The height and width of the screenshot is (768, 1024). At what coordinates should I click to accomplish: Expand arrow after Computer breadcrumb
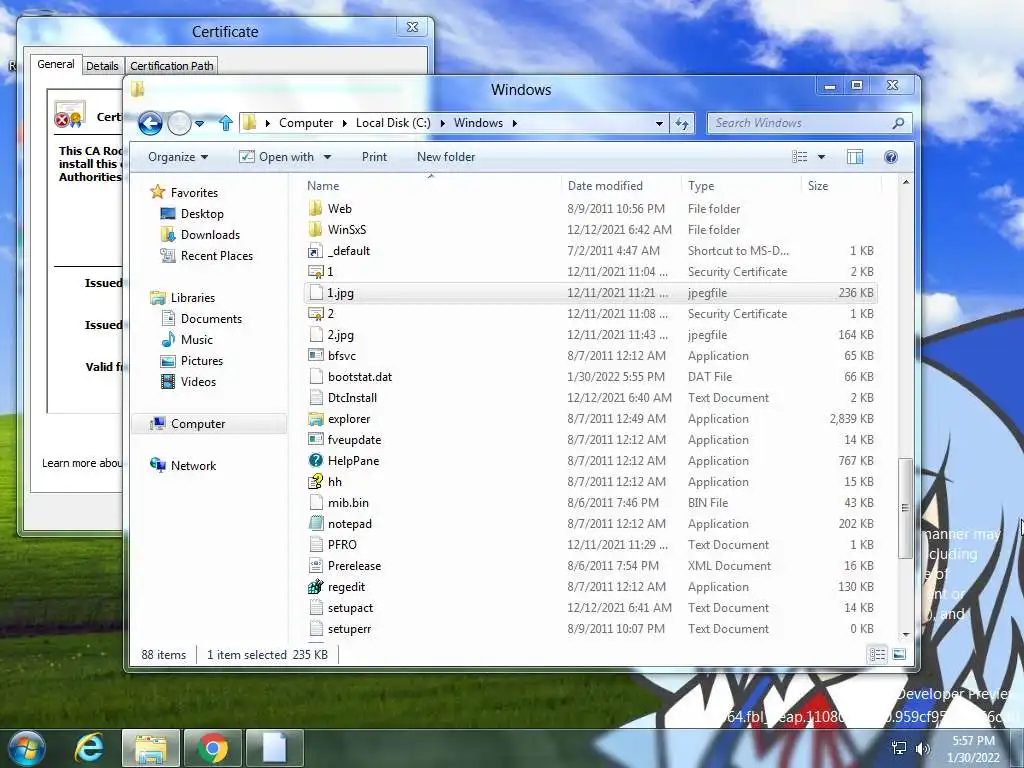tap(345, 123)
